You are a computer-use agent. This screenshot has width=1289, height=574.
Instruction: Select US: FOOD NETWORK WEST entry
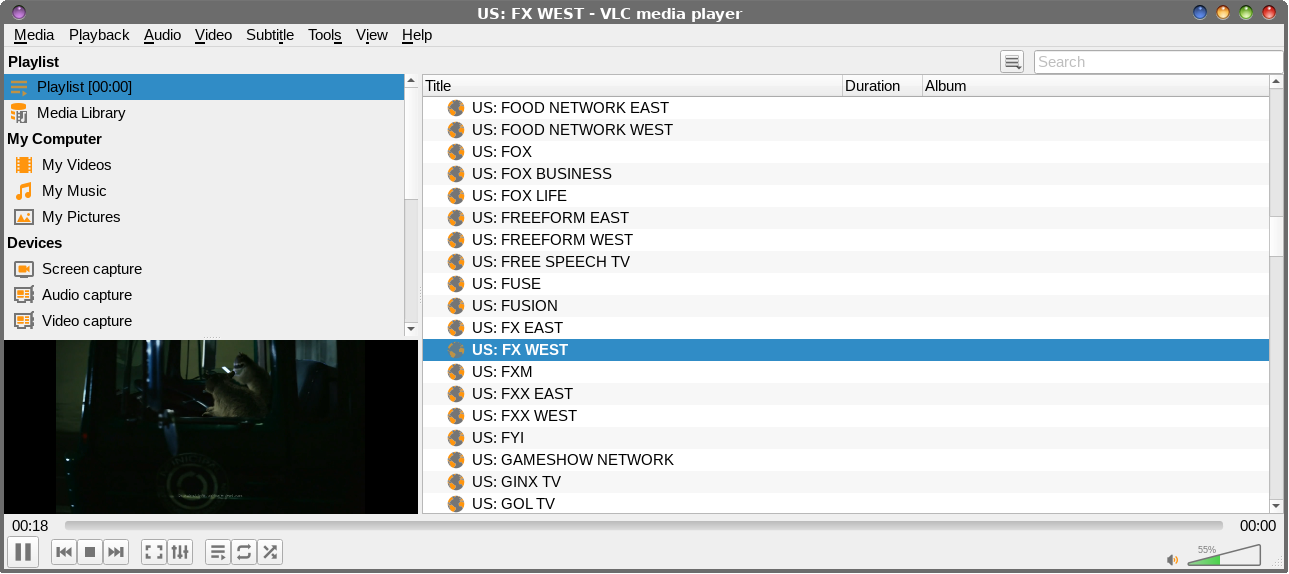click(x=846, y=130)
